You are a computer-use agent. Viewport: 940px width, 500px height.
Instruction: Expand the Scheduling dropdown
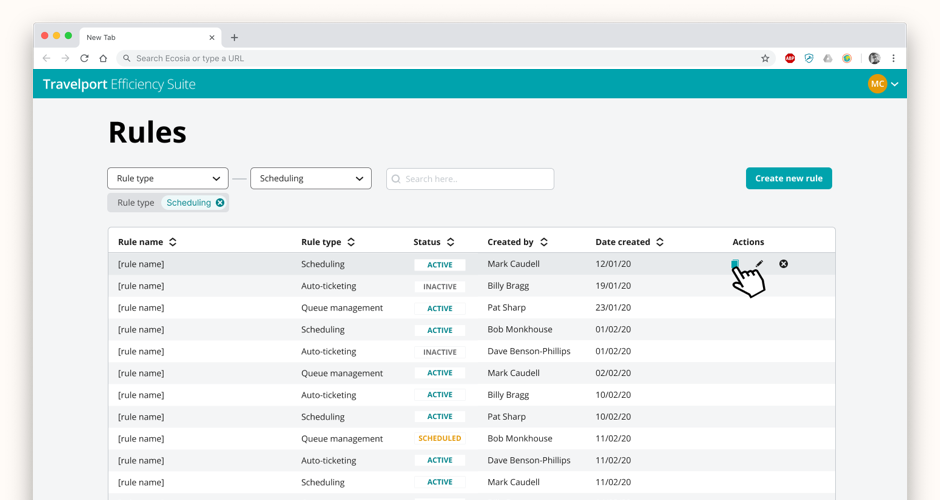point(311,179)
